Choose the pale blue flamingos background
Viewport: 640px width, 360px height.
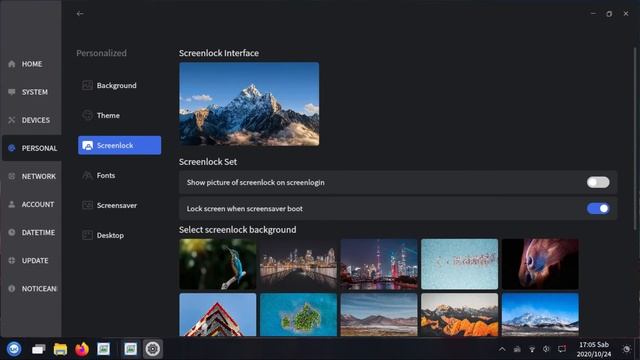(x=460, y=264)
